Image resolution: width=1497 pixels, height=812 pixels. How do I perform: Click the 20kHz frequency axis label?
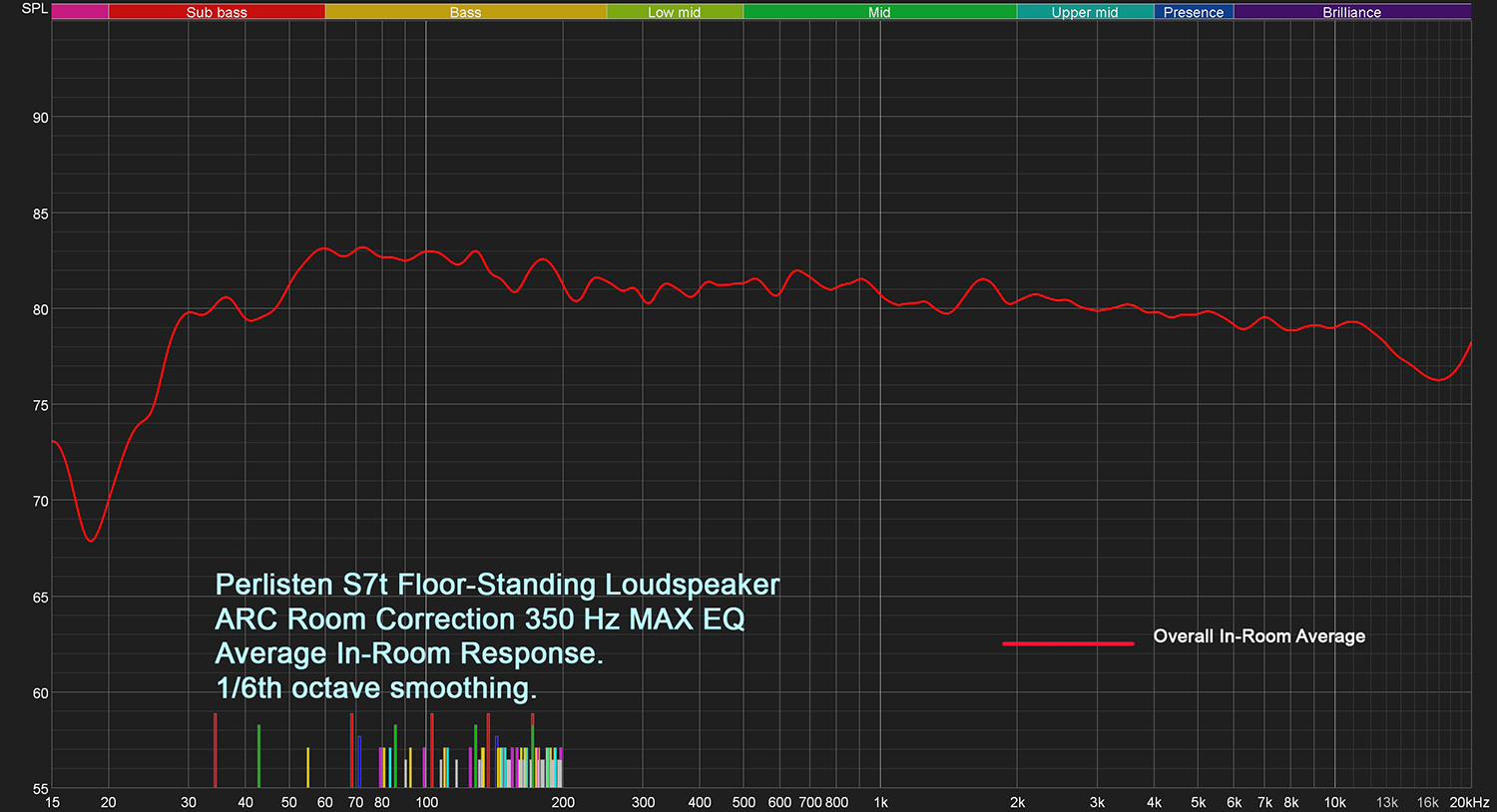pyautogui.click(x=1469, y=802)
